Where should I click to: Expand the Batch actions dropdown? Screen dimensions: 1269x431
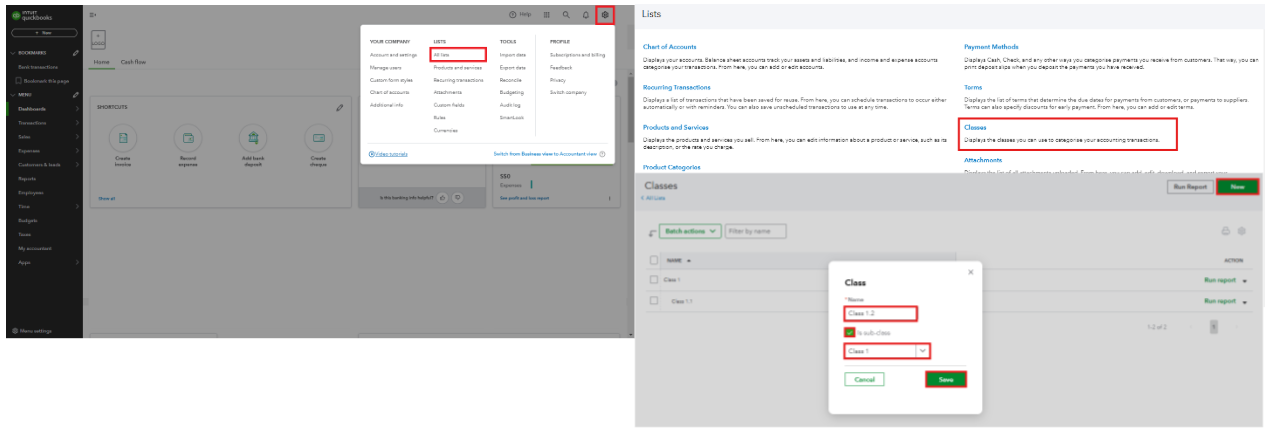(x=691, y=231)
